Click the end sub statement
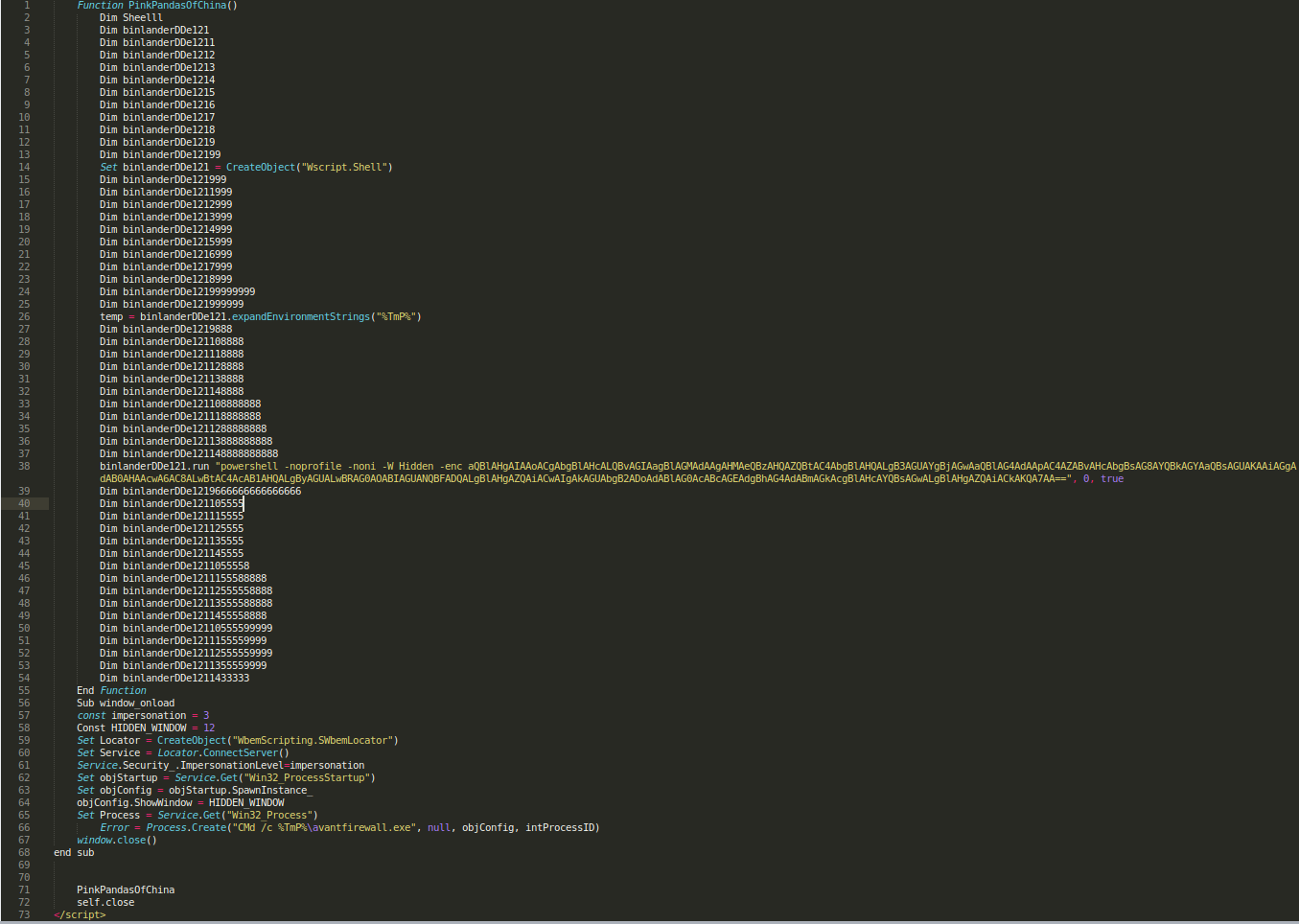Screen dimensions: 1299x924 click(74, 852)
